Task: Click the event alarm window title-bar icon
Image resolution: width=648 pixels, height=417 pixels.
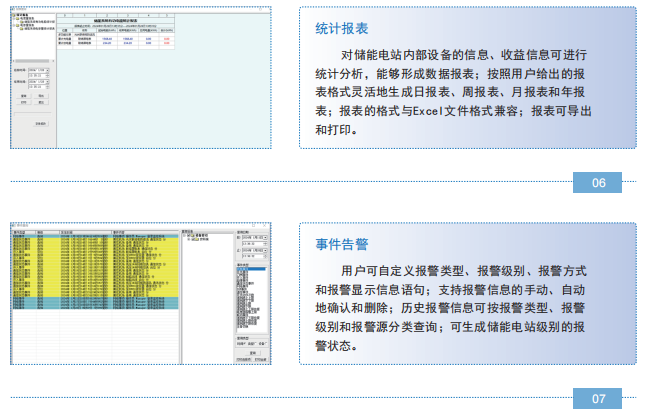Action: point(13,226)
